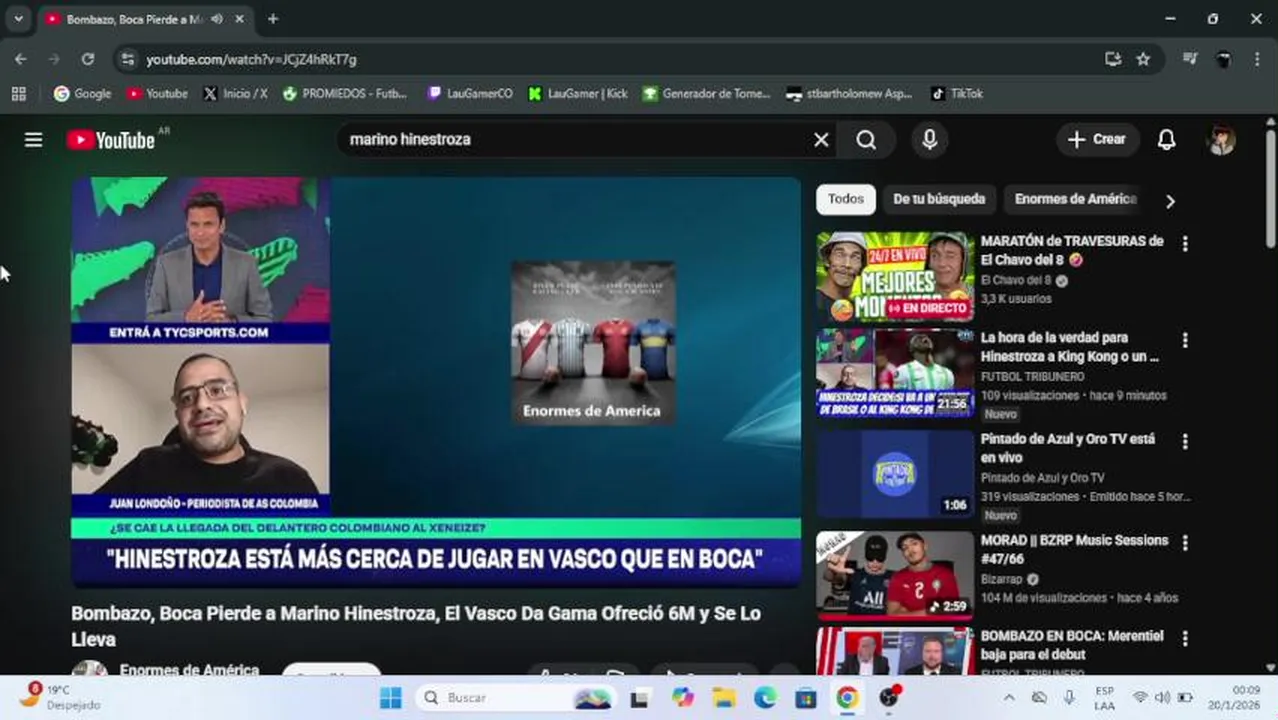Viewport: 1278px width, 720px height.
Task: Click the address bar URL youtube.com/watch
Action: pyautogui.click(x=251, y=60)
